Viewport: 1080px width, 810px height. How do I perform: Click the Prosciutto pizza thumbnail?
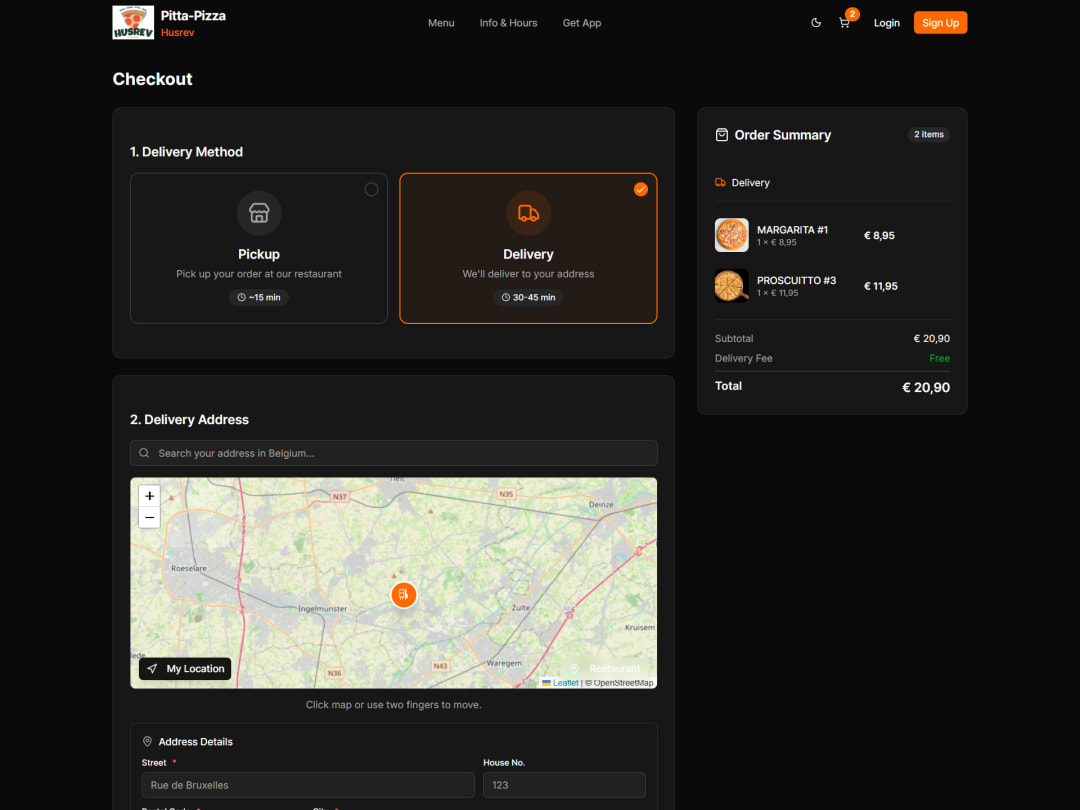pyautogui.click(x=731, y=286)
